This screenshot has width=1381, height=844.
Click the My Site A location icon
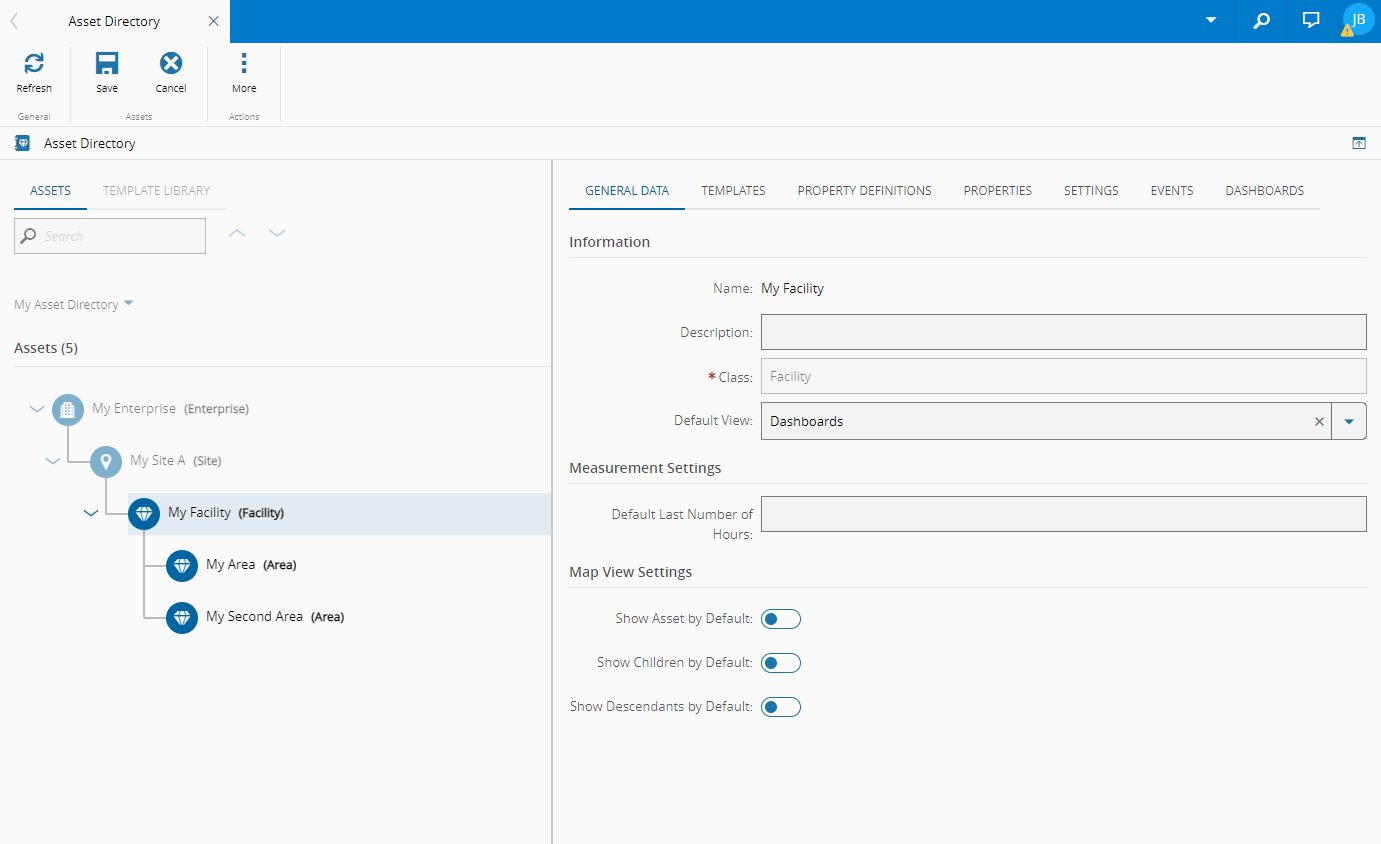click(x=106, y=461)
